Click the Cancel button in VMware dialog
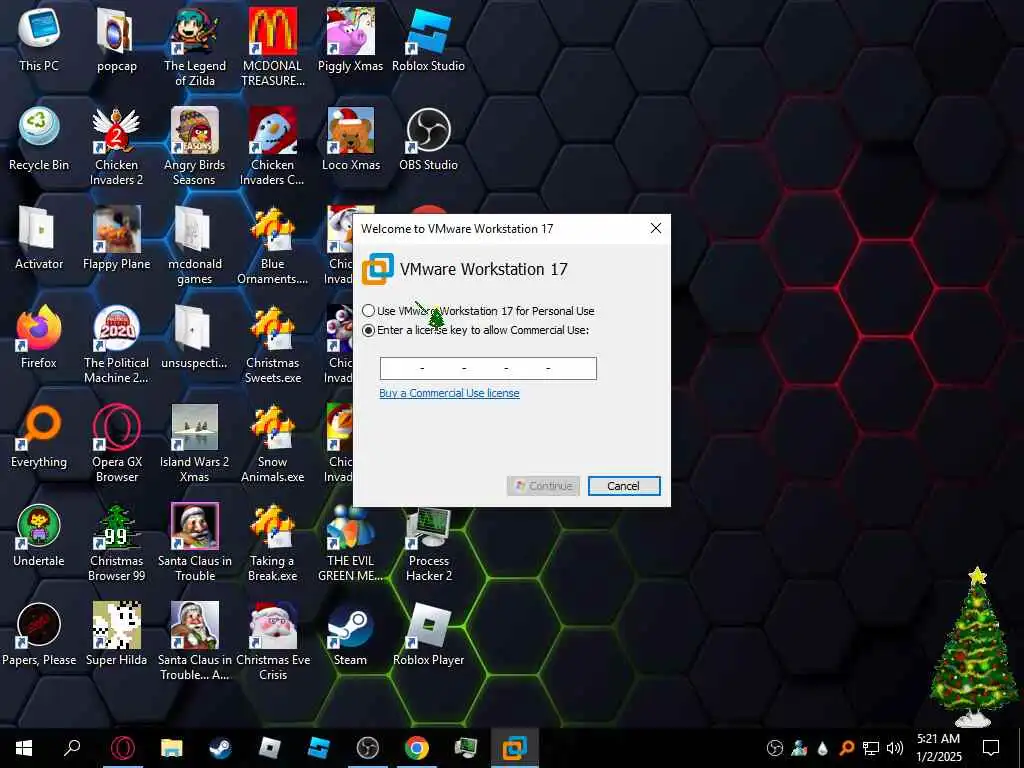 624,486
